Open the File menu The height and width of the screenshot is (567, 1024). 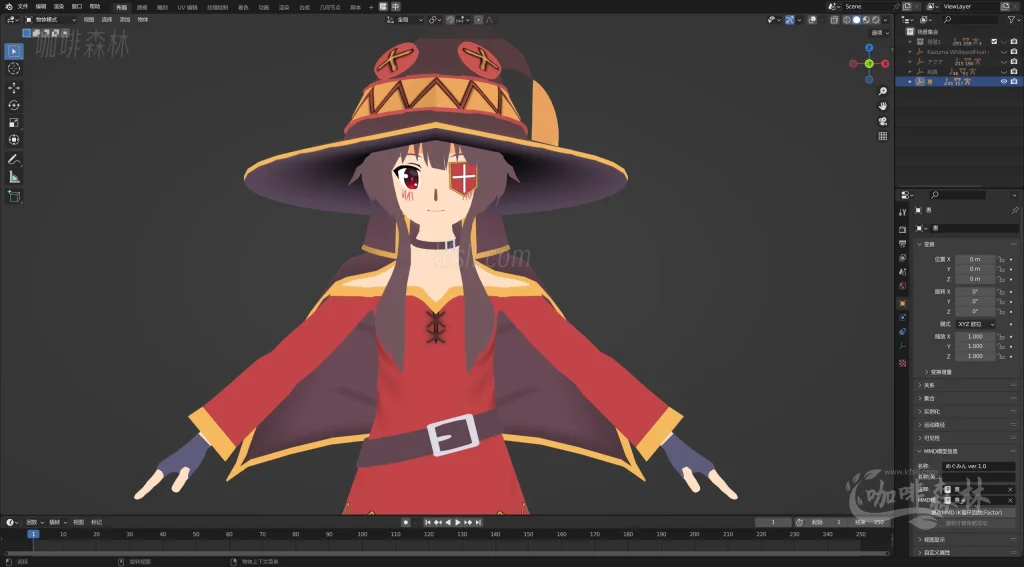point(23,7)
